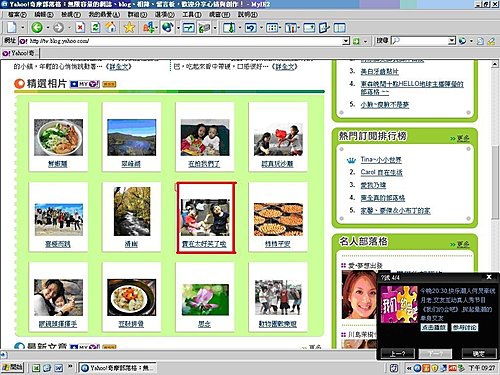Click 更多 link in 名人部落格

click(463, 244)
